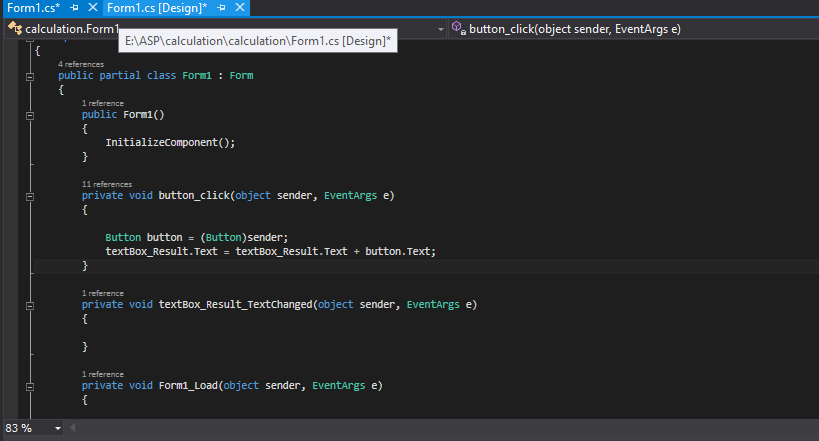Collapse the Form1_Load method block
Image resolution: width=819 pixels, height=441 pixels.
[x=30, y=385]
